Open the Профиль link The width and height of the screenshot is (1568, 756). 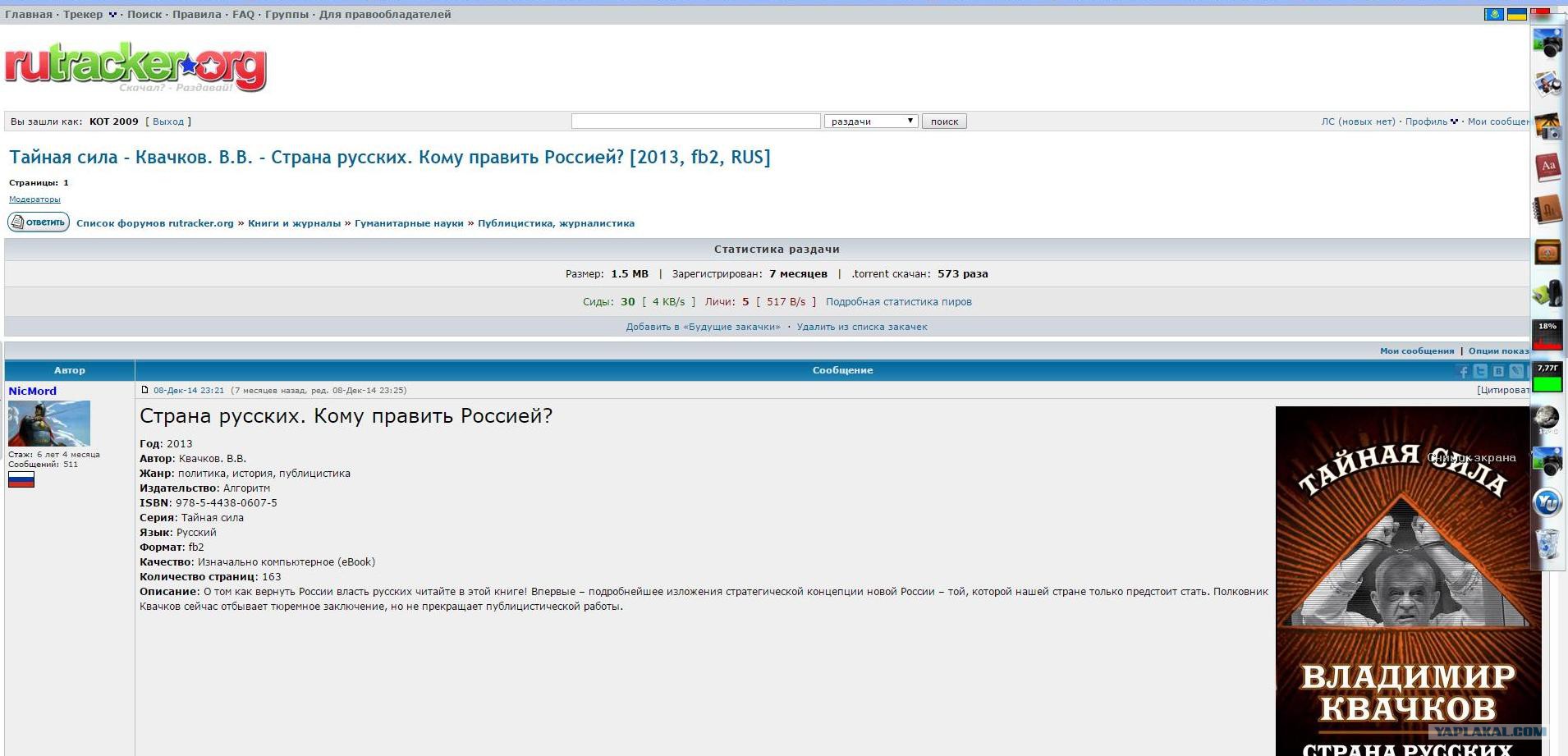[1426, 121]
